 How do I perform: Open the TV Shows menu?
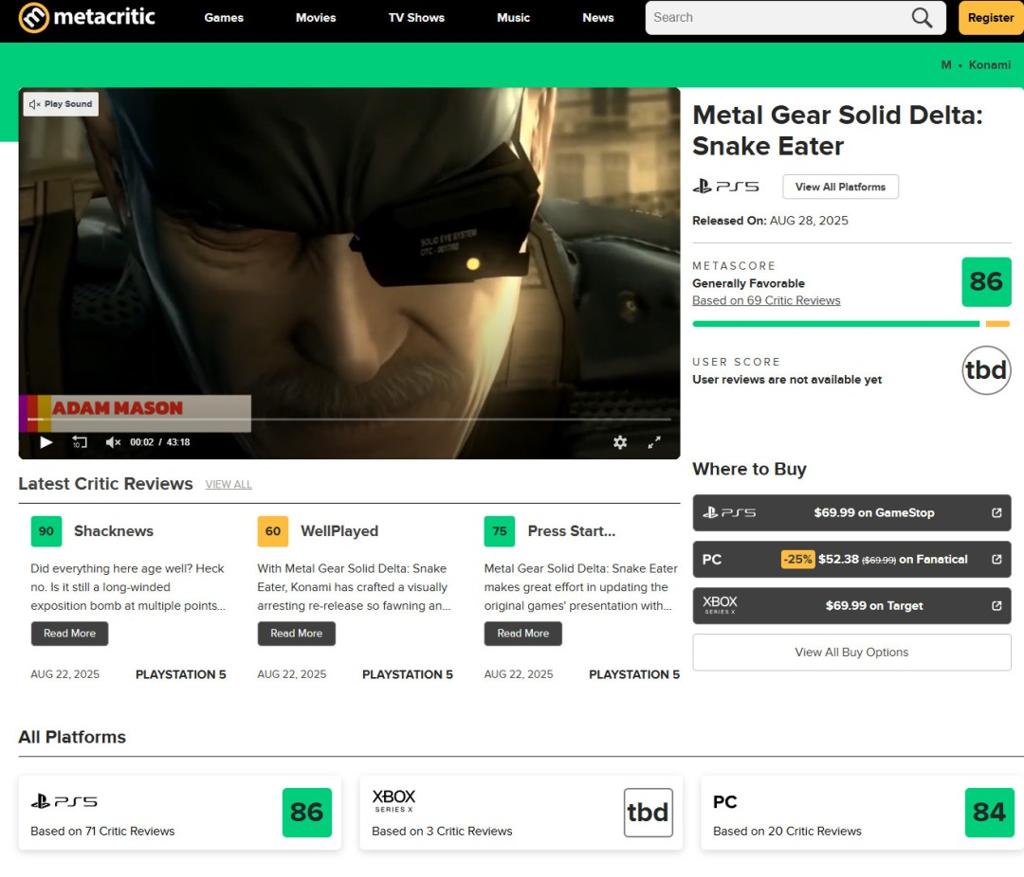coord(416,18)
